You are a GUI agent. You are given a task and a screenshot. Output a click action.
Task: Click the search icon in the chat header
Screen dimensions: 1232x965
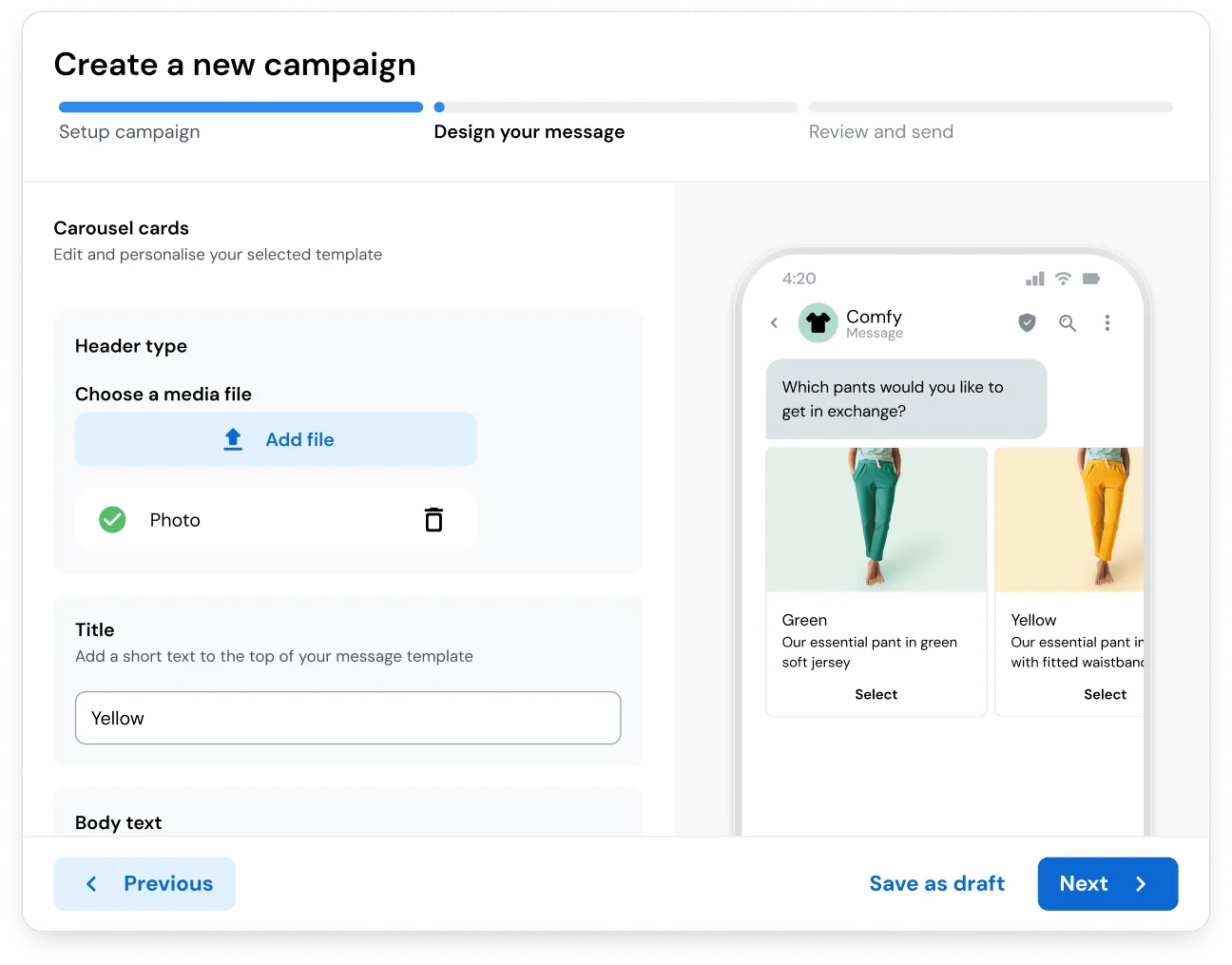pos(1067,323)
